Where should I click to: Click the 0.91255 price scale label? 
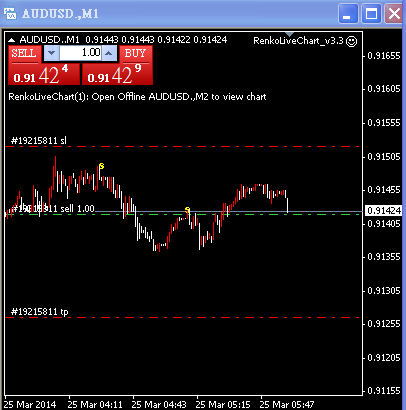point(383,324)
